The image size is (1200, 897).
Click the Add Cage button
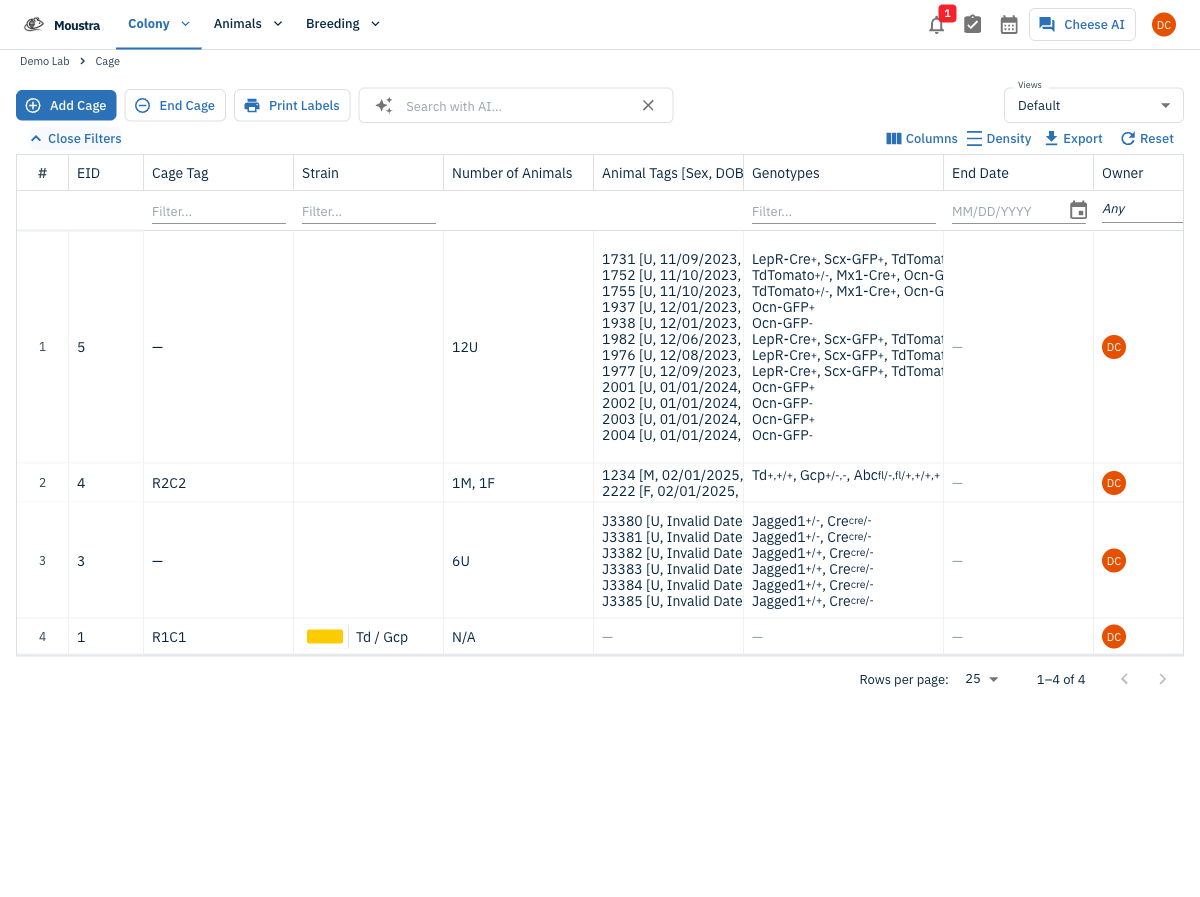(66, 105)
